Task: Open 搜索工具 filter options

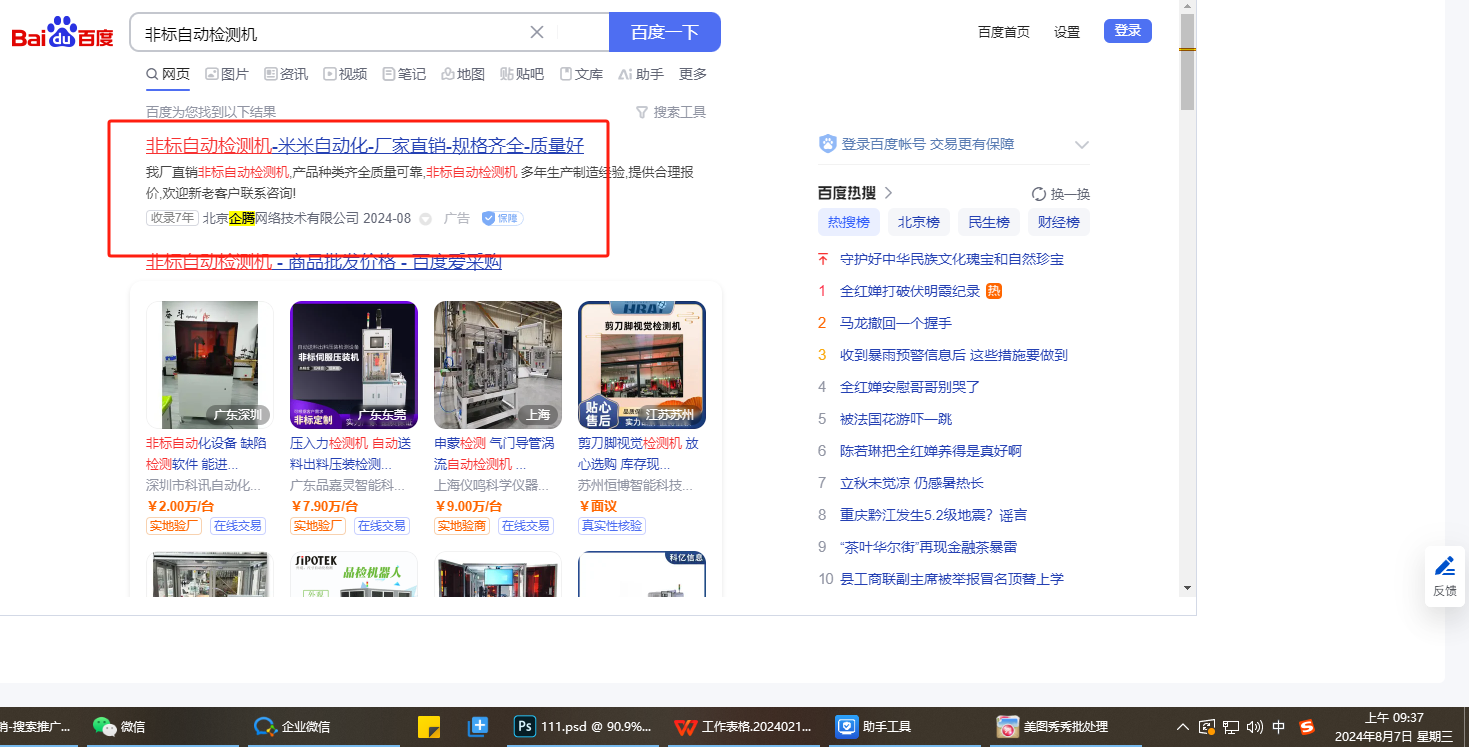Action: coord(671,112)
